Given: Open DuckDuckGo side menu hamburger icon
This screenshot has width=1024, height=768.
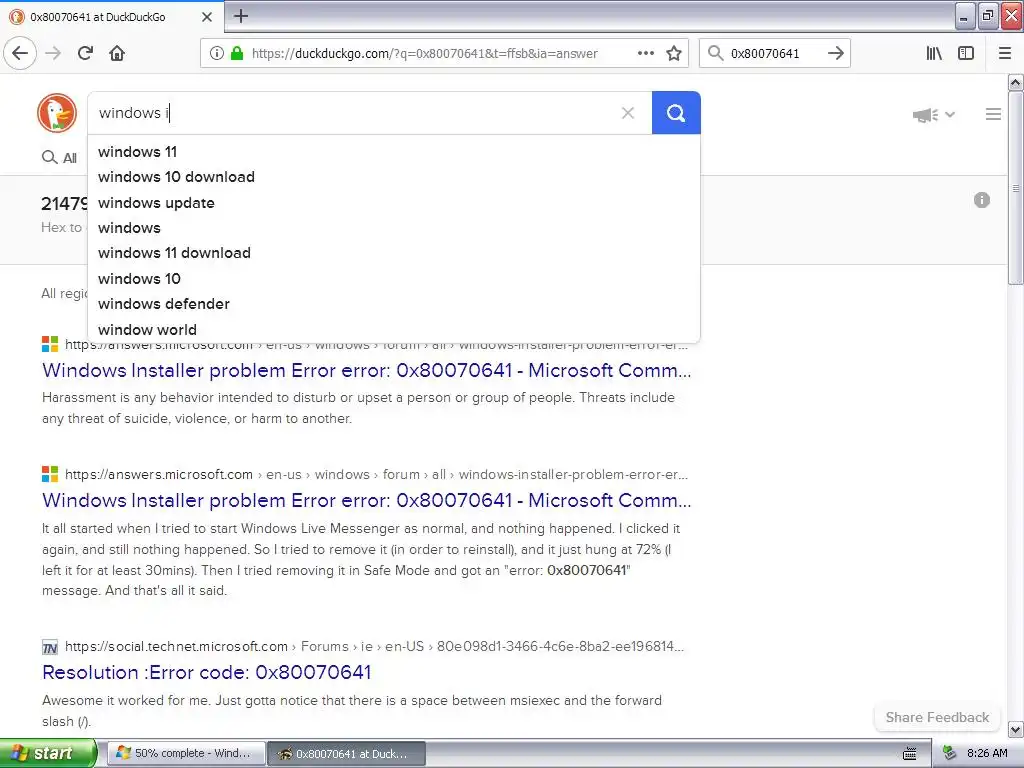Looking at the screenshot, I should pos(993,114).
